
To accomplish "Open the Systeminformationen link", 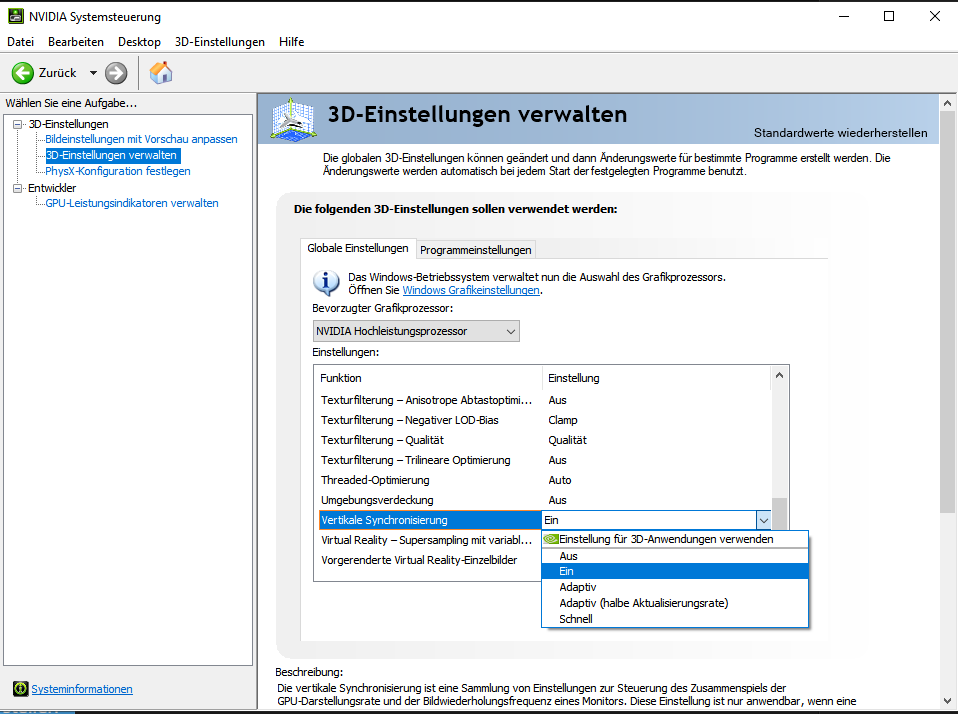I will click(x=82, y=689).
